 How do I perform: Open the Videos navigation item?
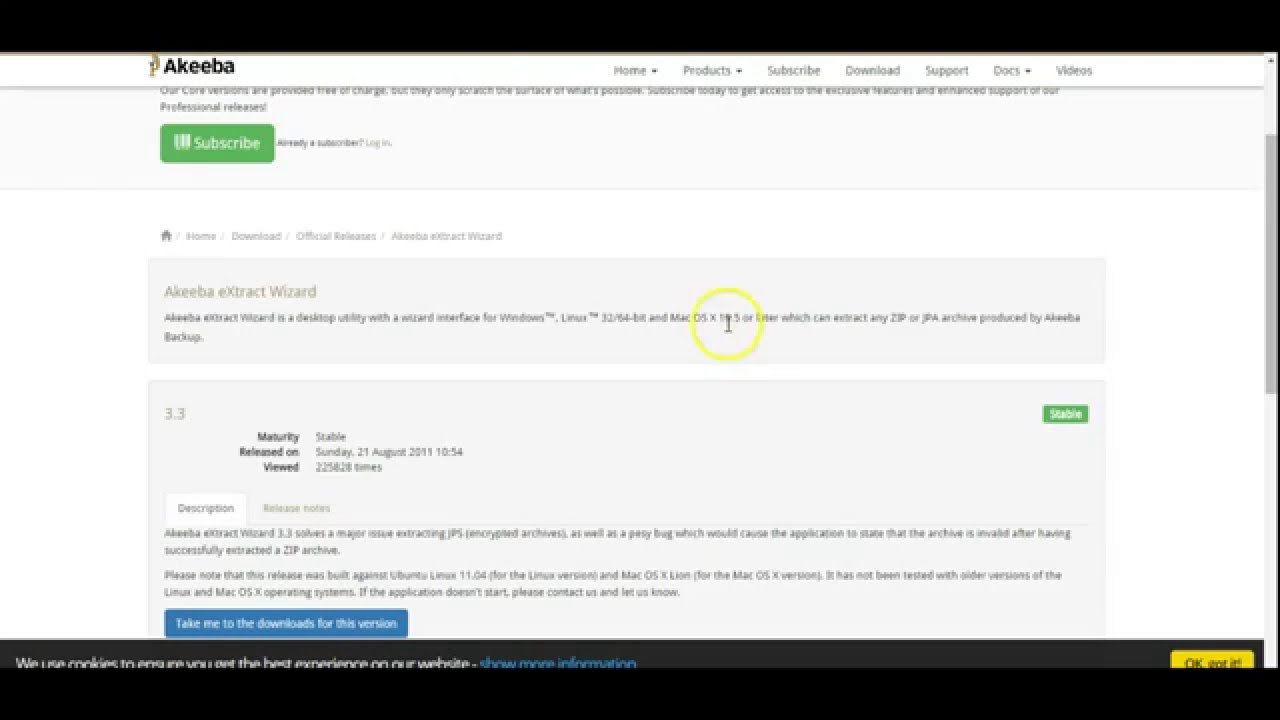tap(1074, 71)
